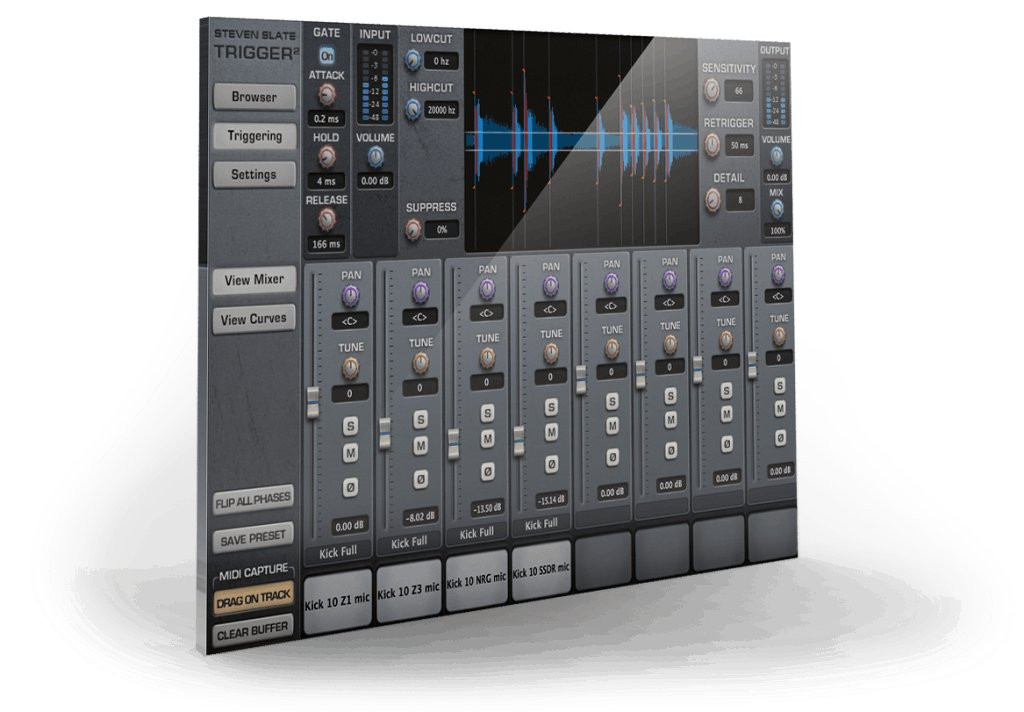Screen dimensions: 1024x712
Task: Open the Settings page
Action: (x=254, y=174)
